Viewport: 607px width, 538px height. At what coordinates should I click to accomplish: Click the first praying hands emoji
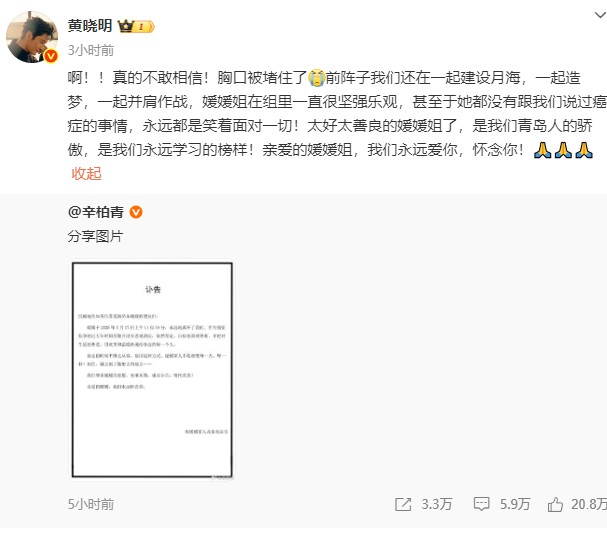click(542, 150)
